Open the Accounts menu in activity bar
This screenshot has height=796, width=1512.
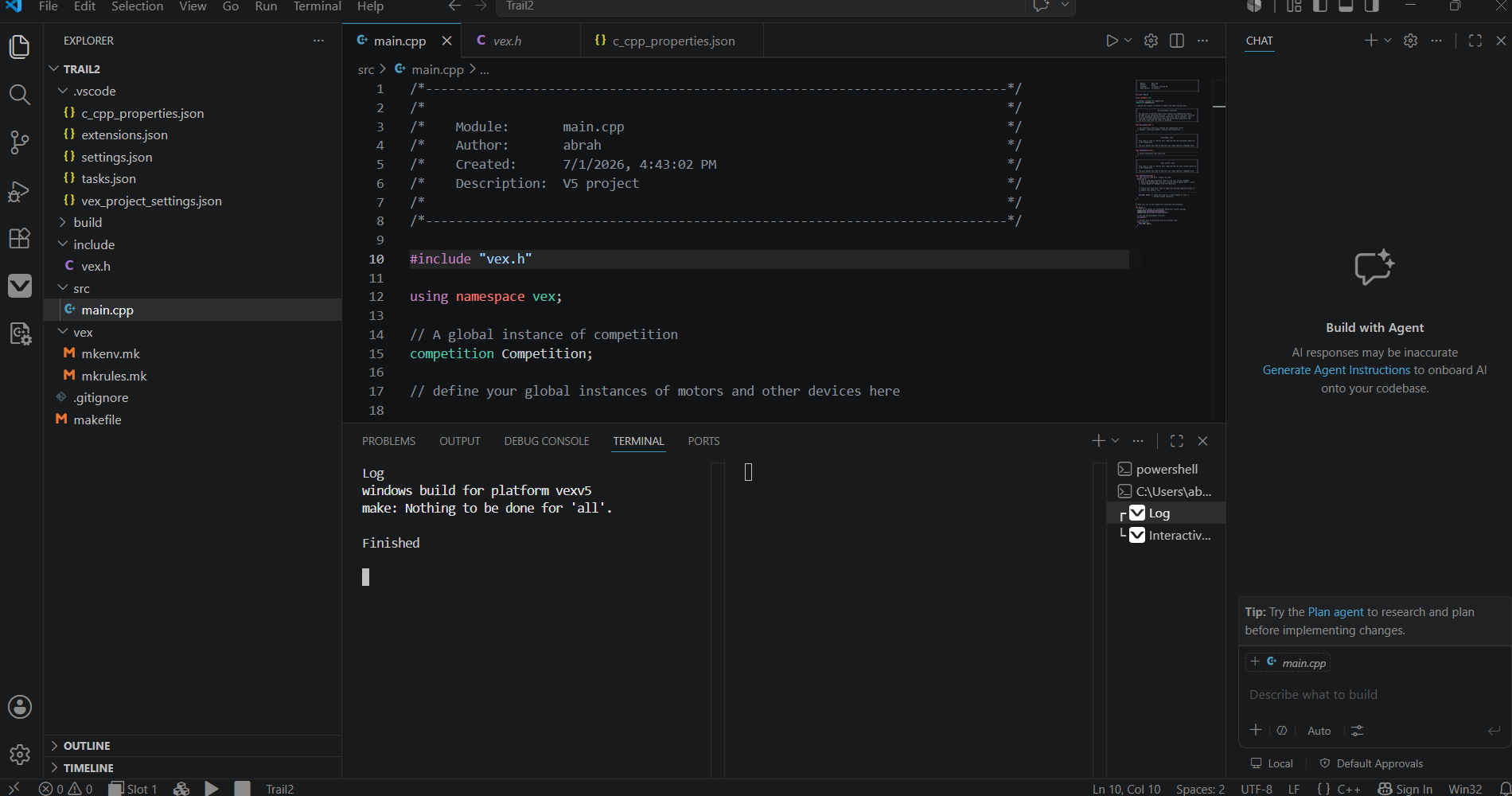(x=20, y=707)
